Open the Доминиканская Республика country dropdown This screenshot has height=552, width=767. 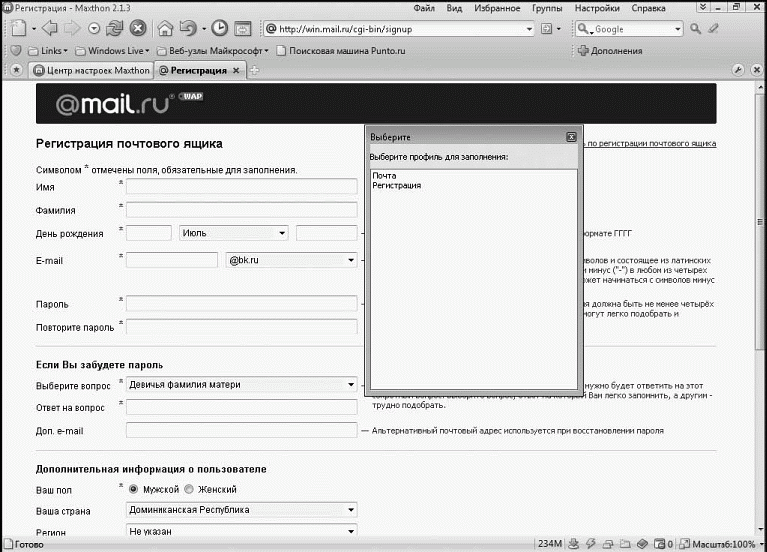click(x=242, y=509)
